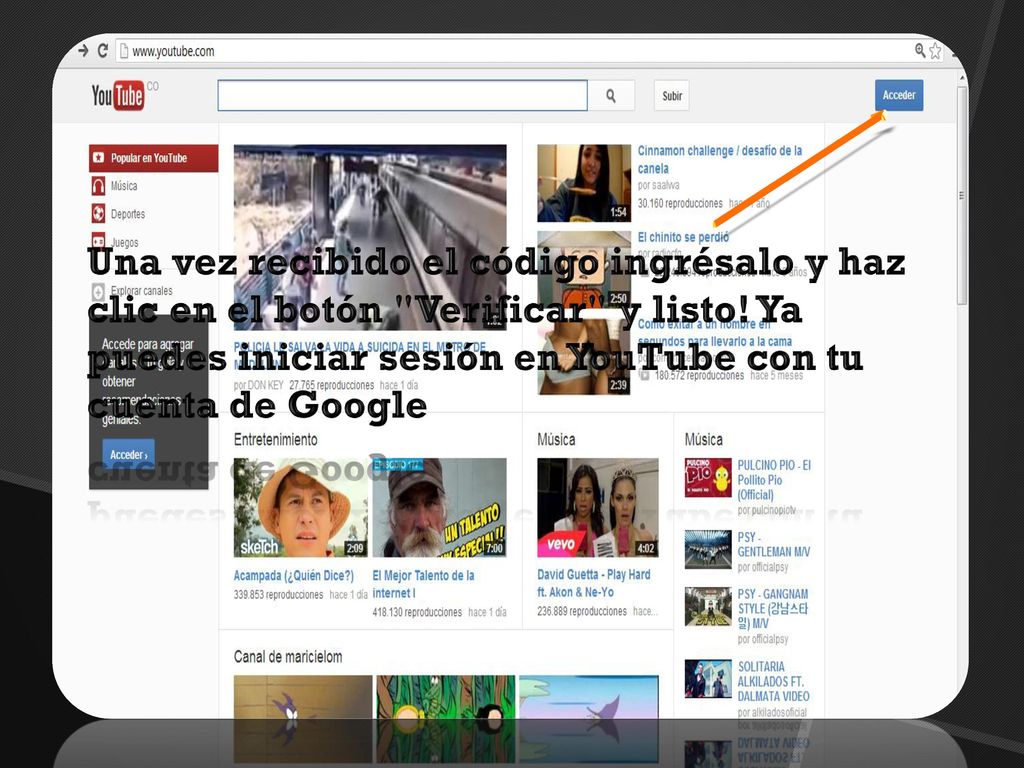The width and height of the screenshot is (1024, 768).
Task: Click the Explorar canales plus icon
Action: click(x=98, y=291)
